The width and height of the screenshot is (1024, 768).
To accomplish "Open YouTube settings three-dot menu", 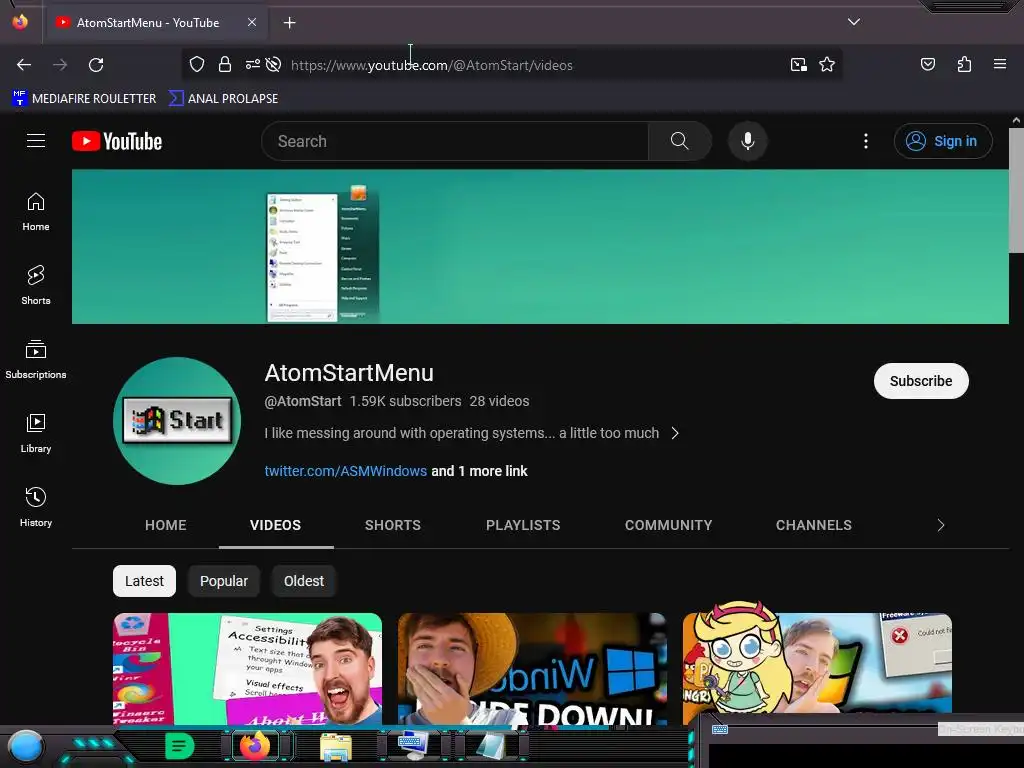I will 866,141.
